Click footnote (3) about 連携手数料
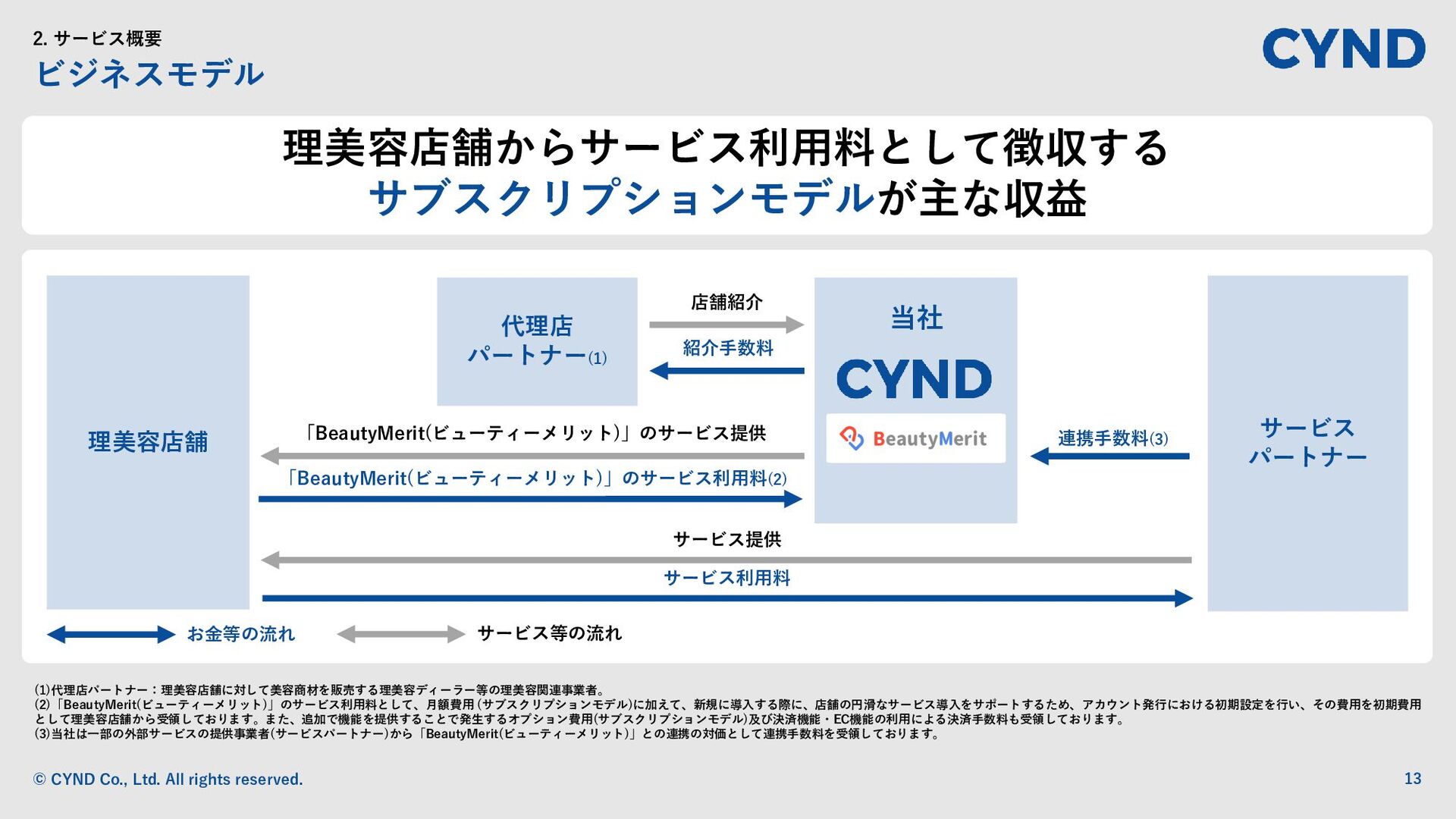This screenshot has height=819, width=1456. click(488, 734)
